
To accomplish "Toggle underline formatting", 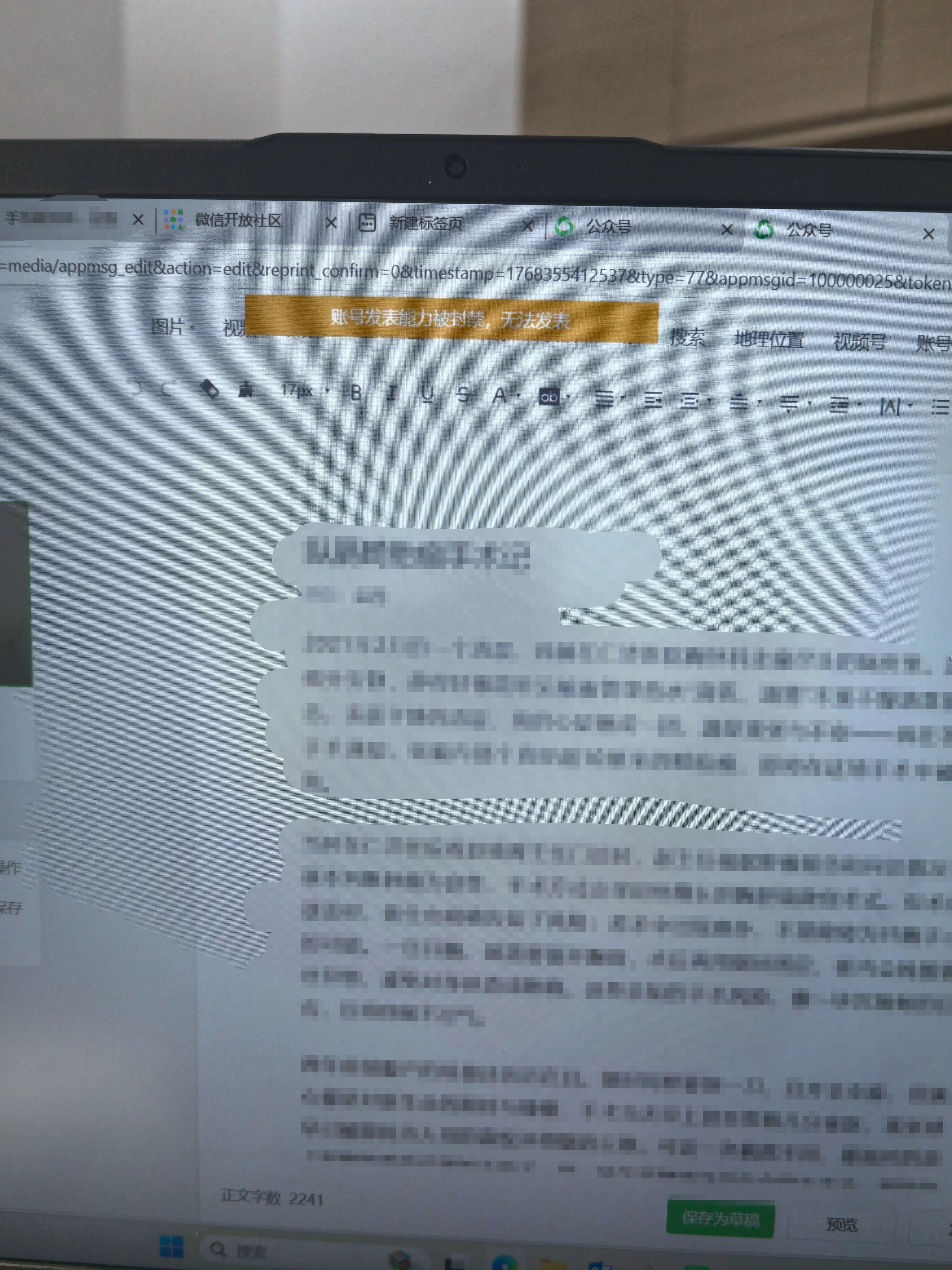I will tap(427, 394).
